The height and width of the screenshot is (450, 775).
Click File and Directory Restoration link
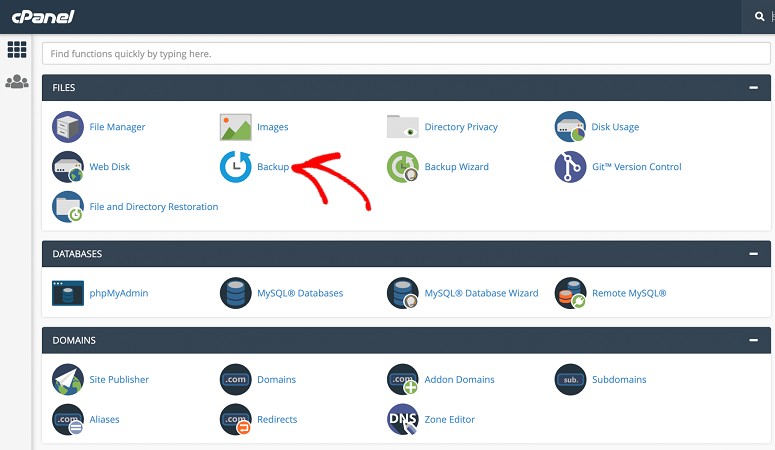pyautogui.click(x=153, y=207)
